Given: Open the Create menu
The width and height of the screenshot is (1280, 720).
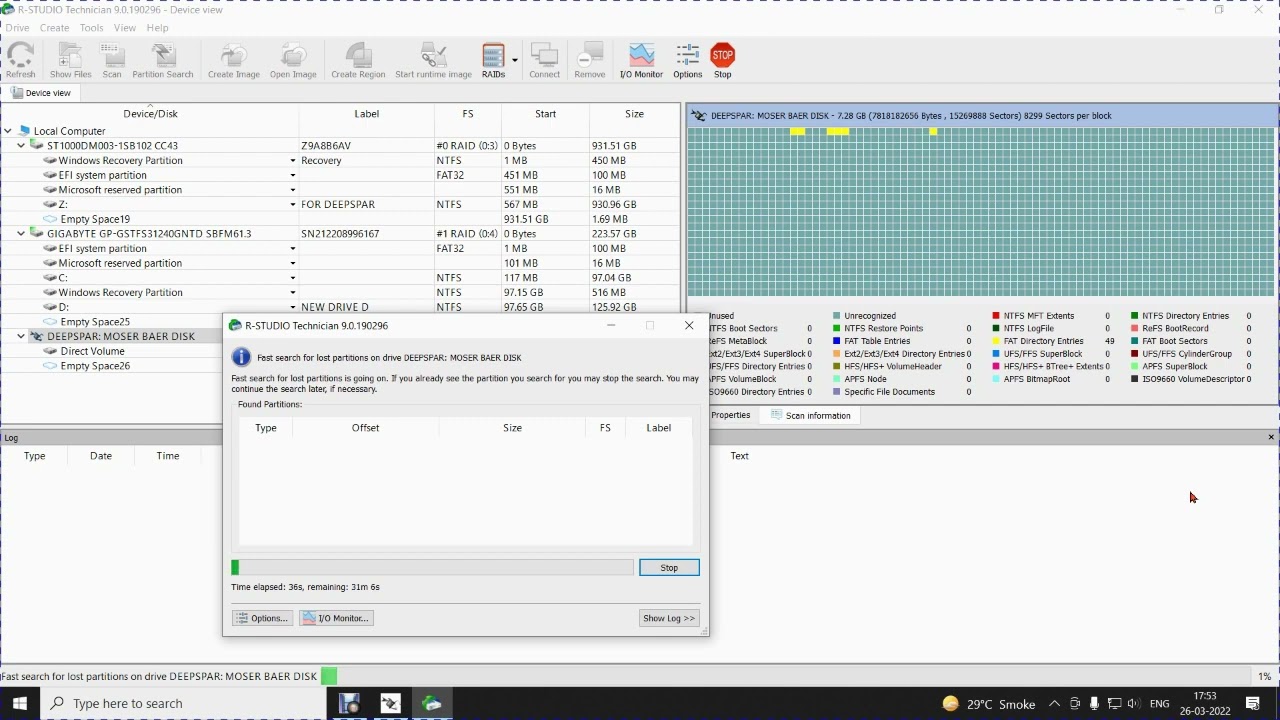Looking at the screenshot, I should pyautogui.click(x=54, y=28).
